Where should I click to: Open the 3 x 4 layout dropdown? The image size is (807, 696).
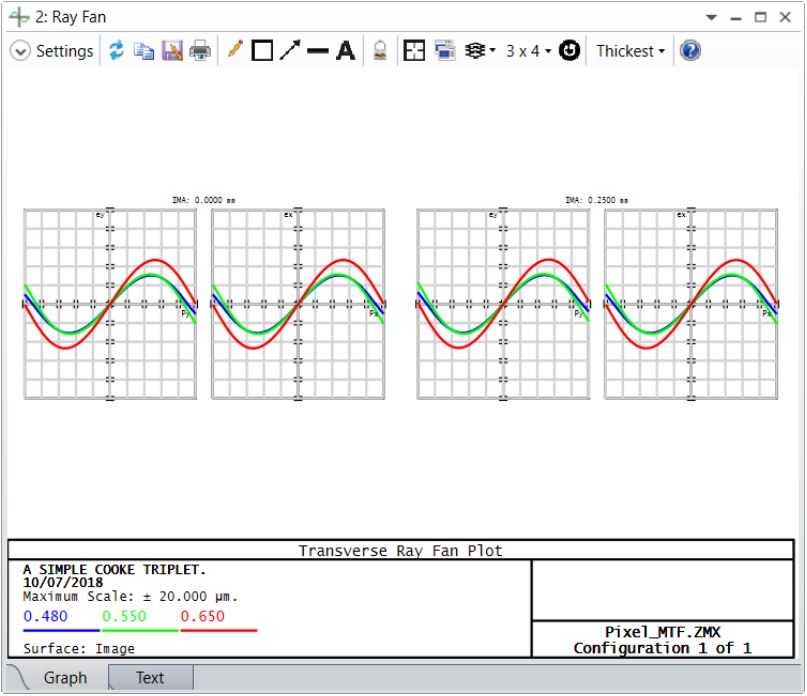tap(529, 51)
